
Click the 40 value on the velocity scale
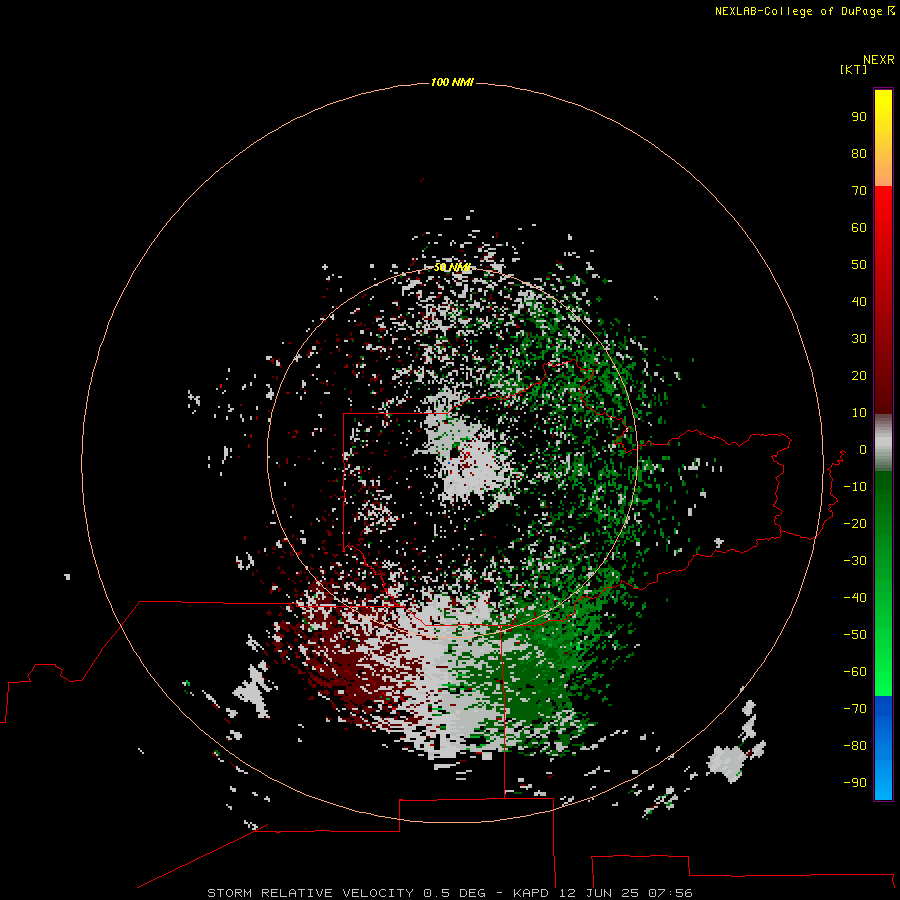[859, 301]
